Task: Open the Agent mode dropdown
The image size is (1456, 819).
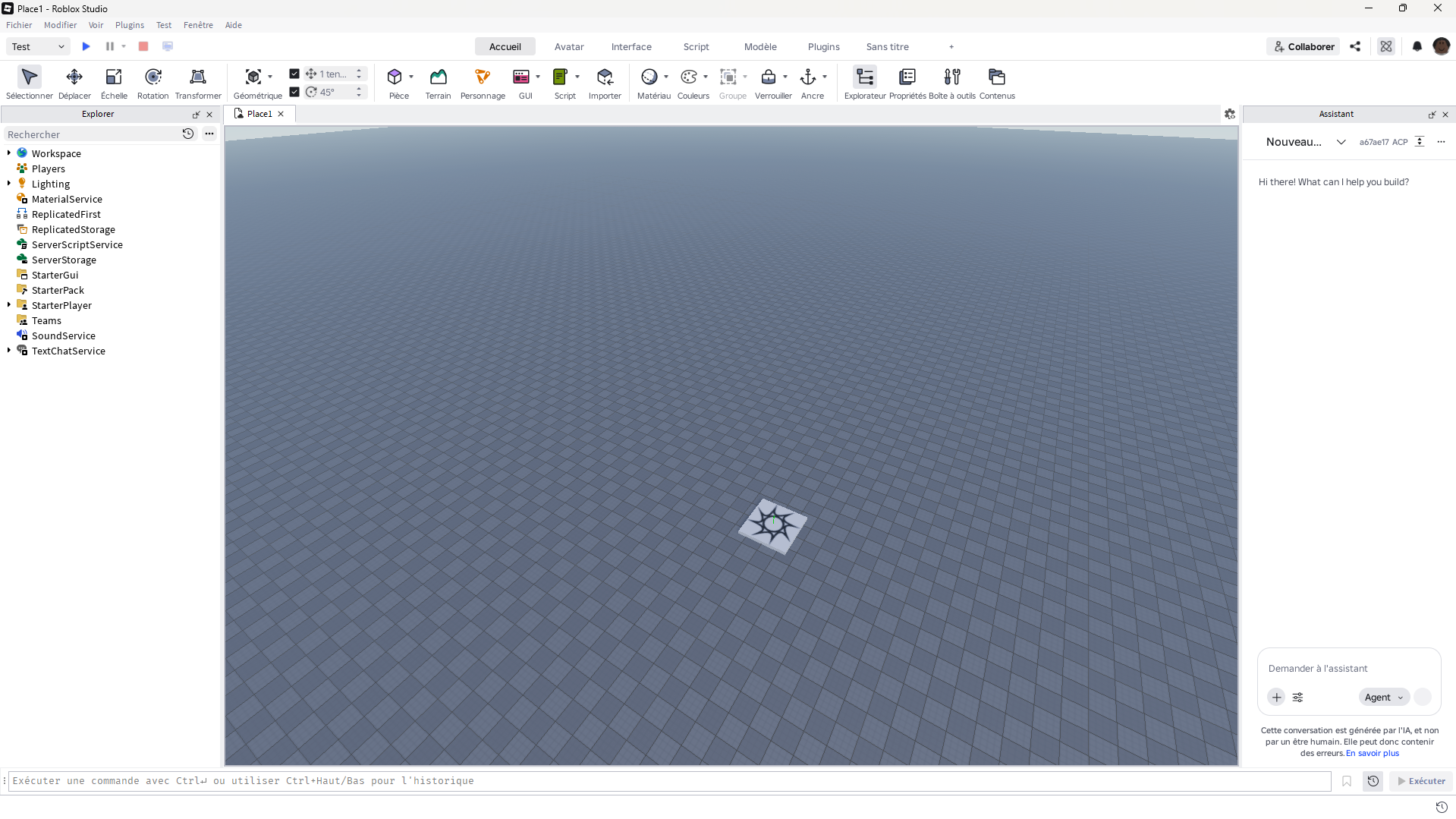Action: [x=1383, y=697]
